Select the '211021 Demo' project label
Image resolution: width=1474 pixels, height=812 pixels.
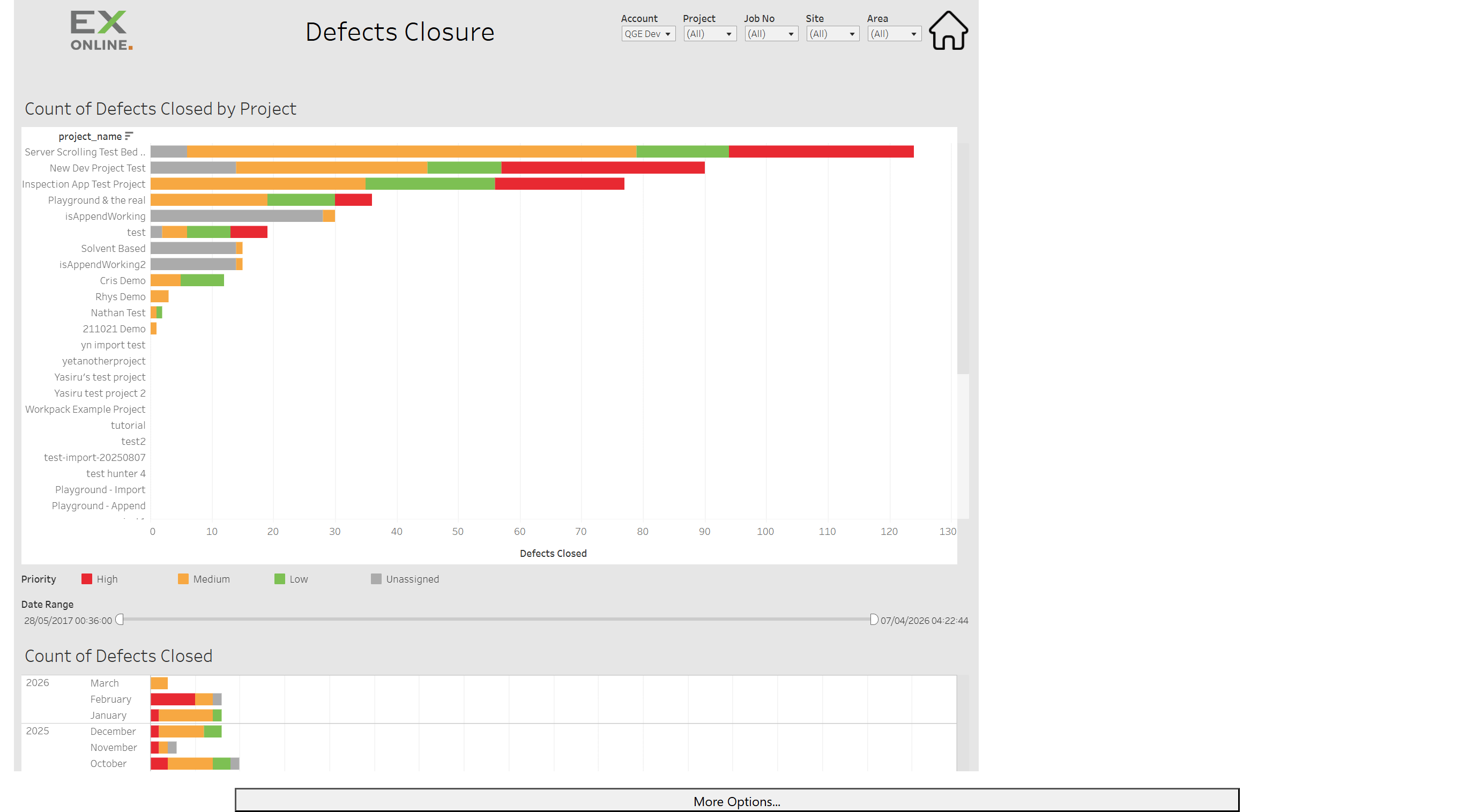(x=114, y=329)
